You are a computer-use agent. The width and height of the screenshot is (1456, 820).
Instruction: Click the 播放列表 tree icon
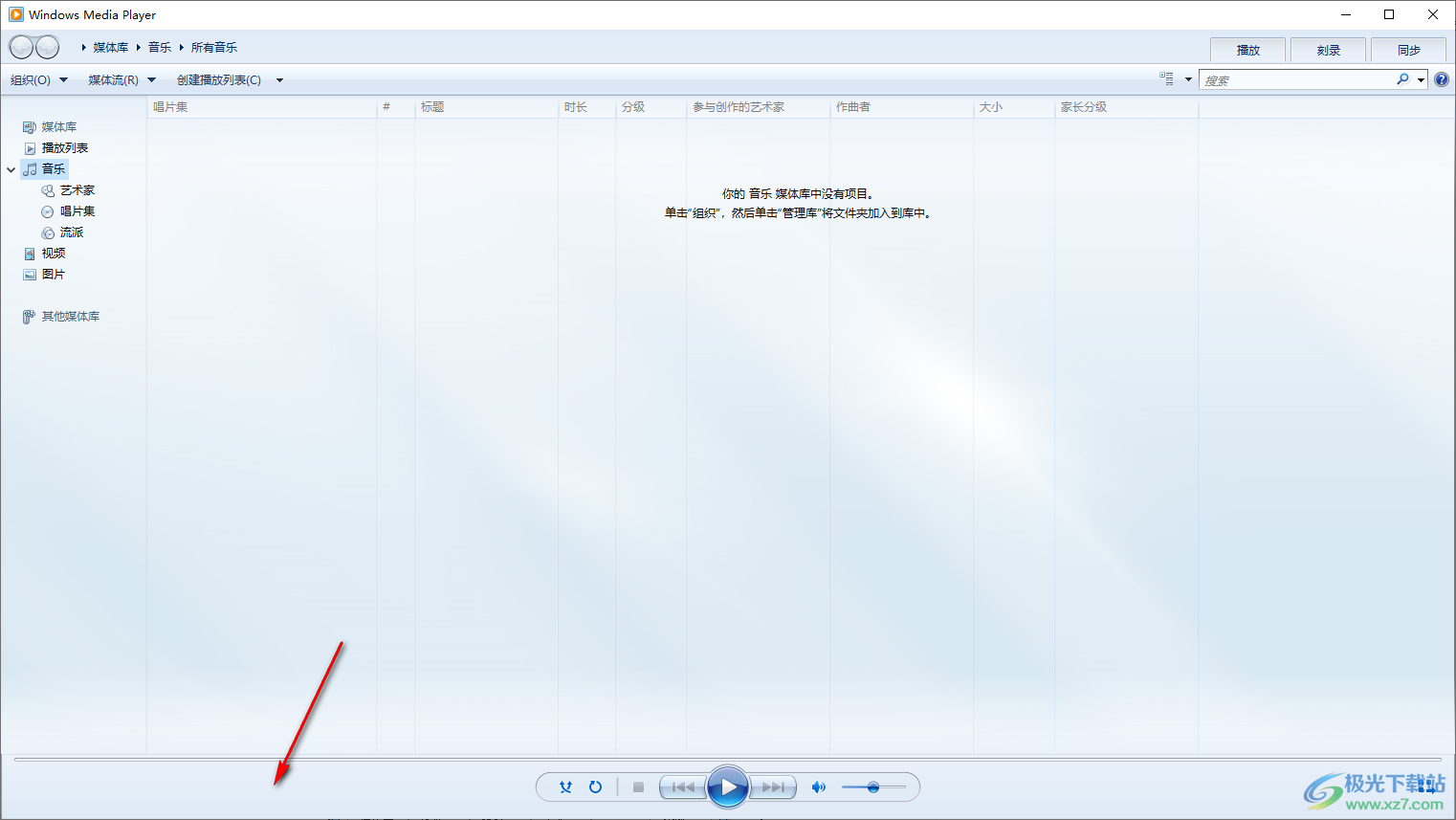click(x=30, y=148)
